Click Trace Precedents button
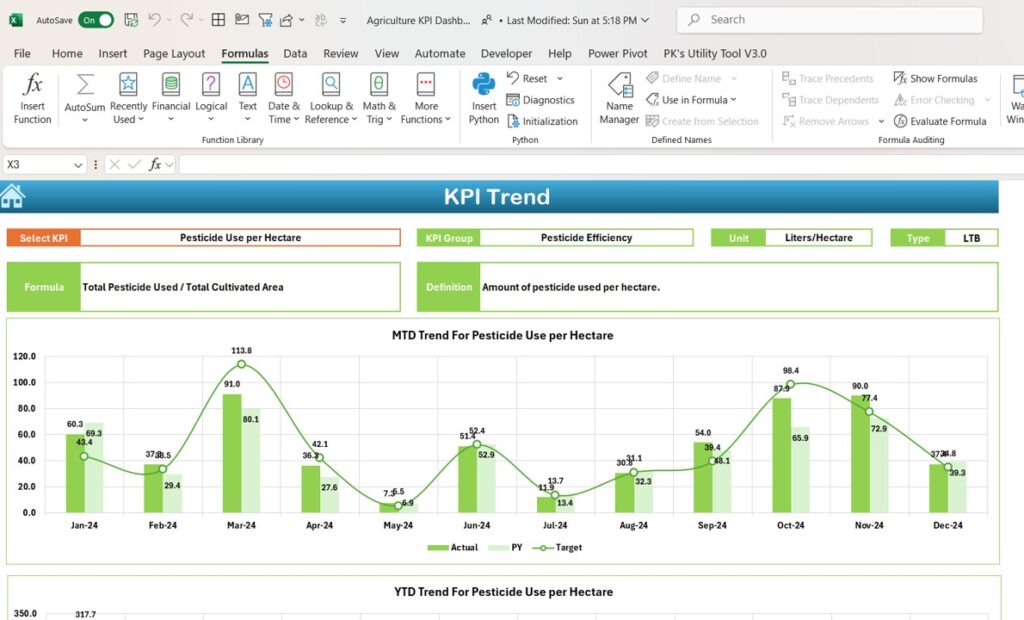Viewport: 1024px width, 620px height. (827, 78)
